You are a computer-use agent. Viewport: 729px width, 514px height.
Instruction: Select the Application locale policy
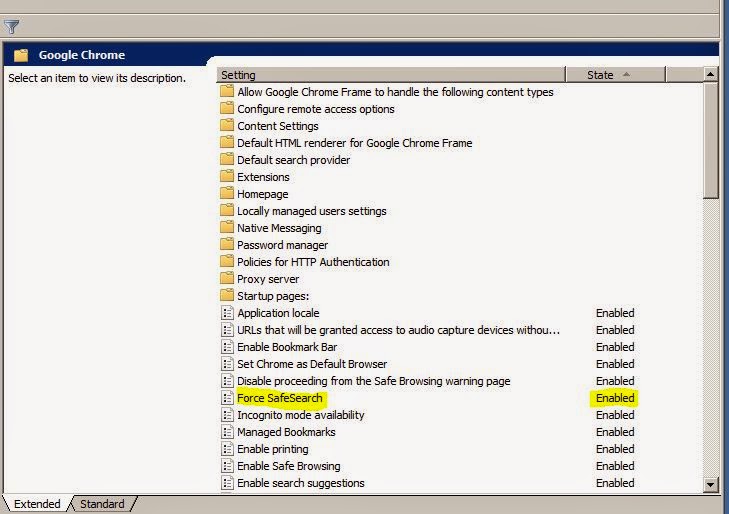(278, 313)
